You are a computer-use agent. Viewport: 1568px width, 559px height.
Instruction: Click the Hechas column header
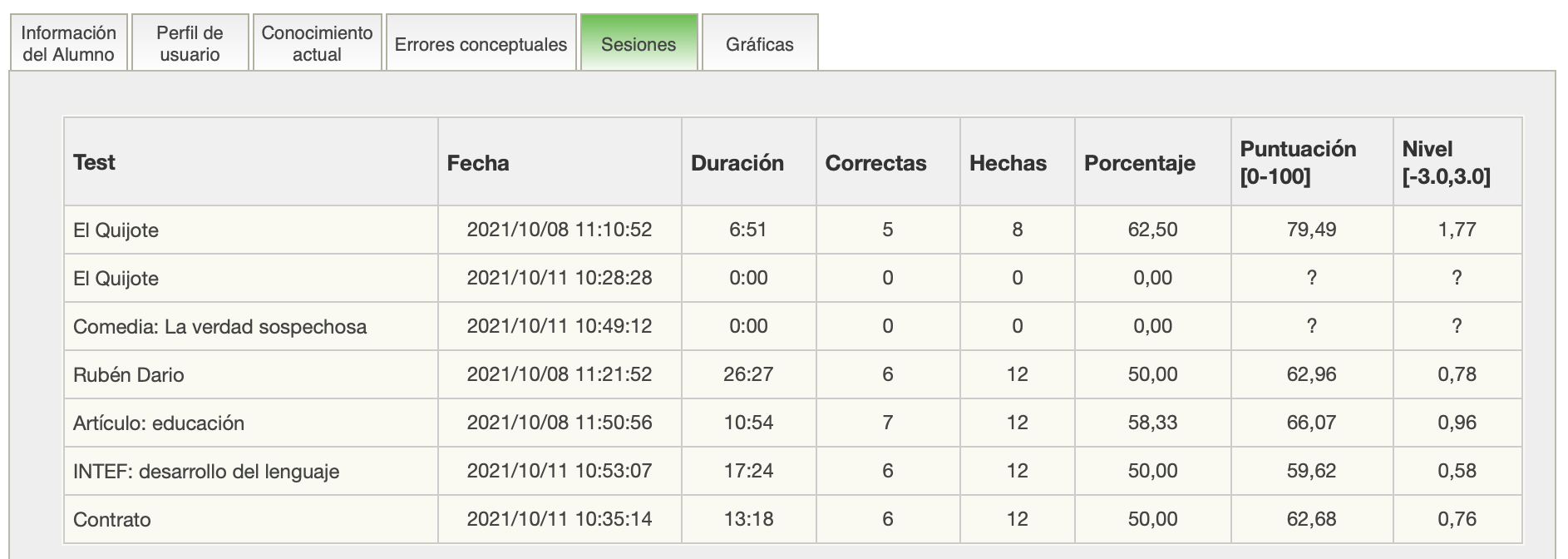[x=1008, y=163]
